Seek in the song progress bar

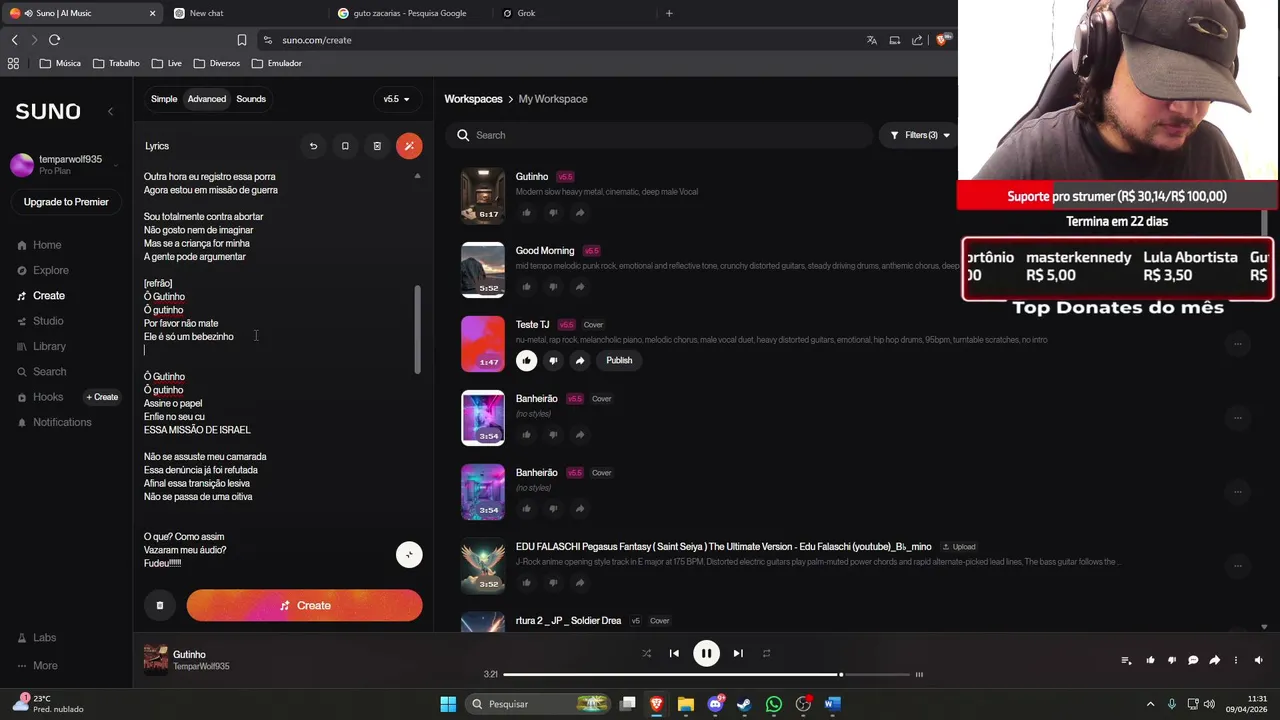706,674
